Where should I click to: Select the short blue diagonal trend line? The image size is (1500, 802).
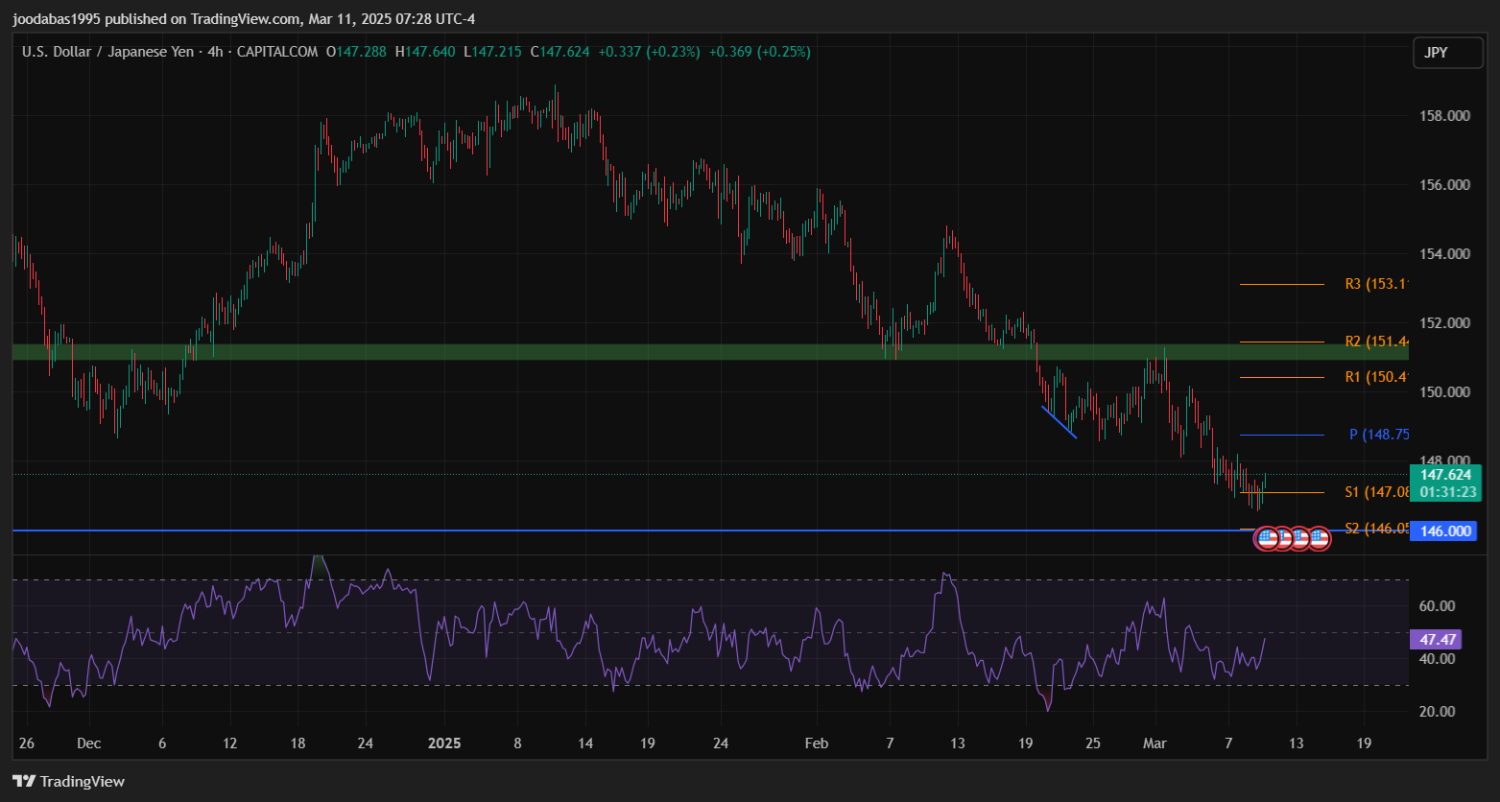[1059, 422]
